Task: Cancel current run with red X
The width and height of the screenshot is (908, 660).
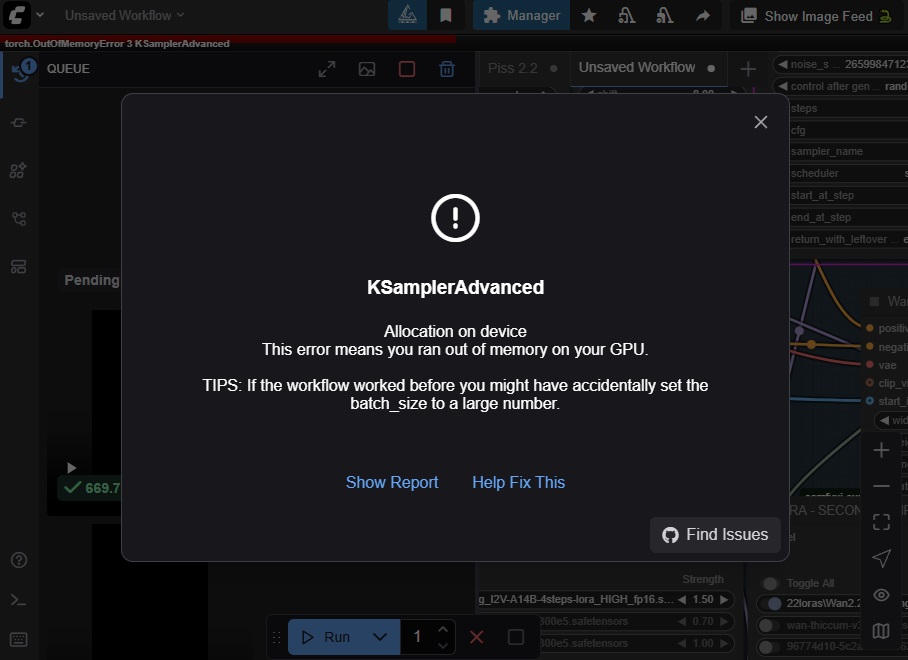Action: coord(477,637)
